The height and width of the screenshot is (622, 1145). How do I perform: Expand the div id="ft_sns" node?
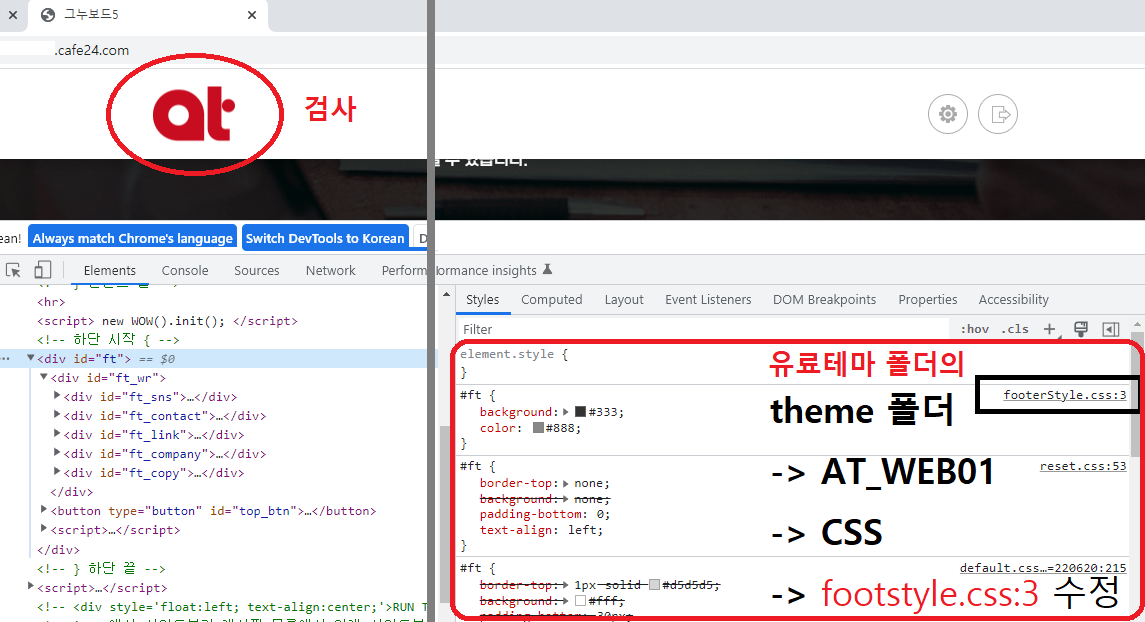pos(57,396)
